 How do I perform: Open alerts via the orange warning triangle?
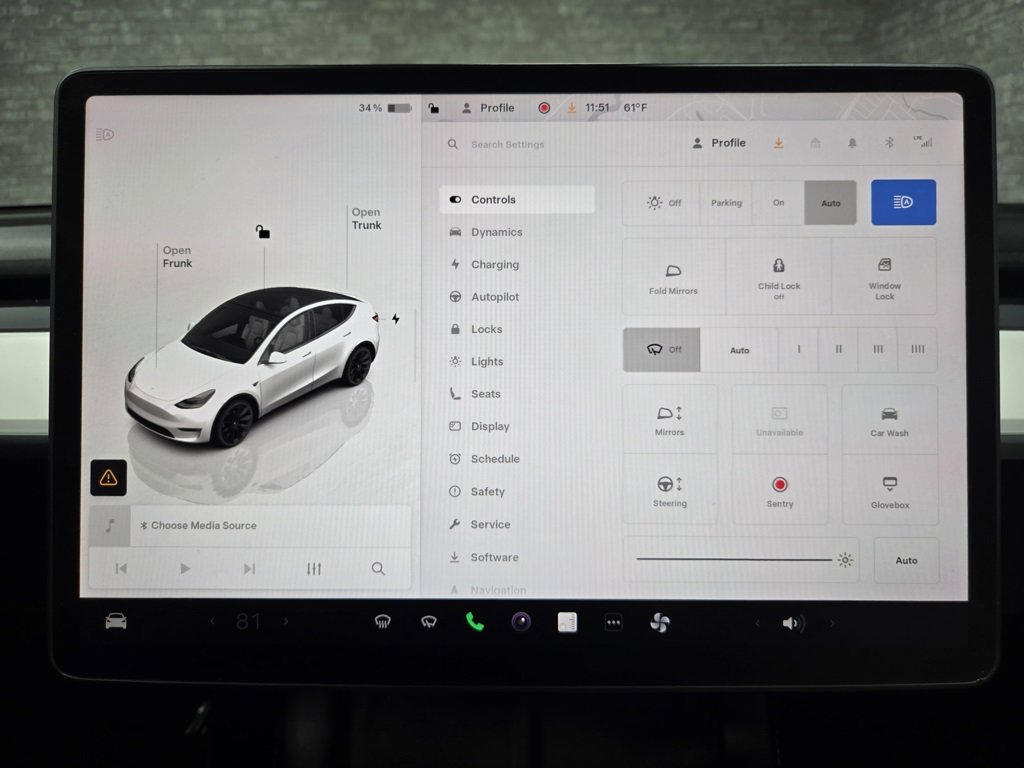[x=108, y=477]
